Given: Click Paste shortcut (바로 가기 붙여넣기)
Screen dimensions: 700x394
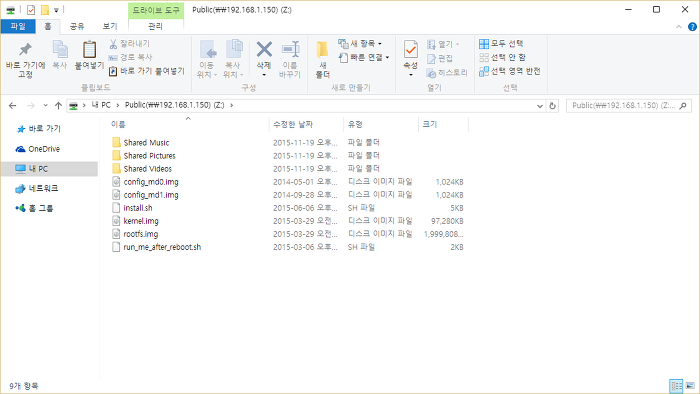Looking at the screenshot, I should [x=146, y=71].
